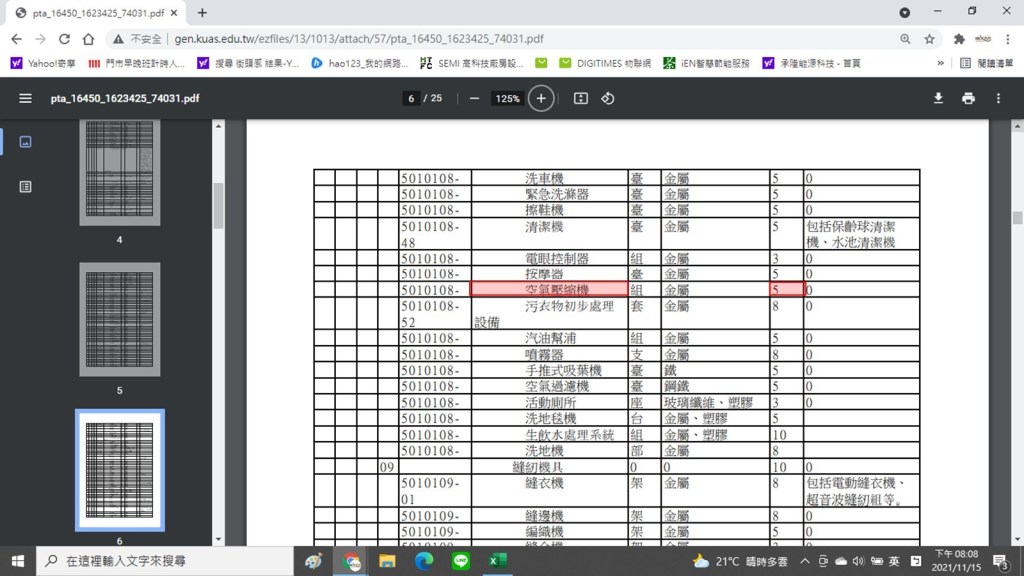
Task: Rotate the PDF counterclockwise
Action: coord(607,98)
